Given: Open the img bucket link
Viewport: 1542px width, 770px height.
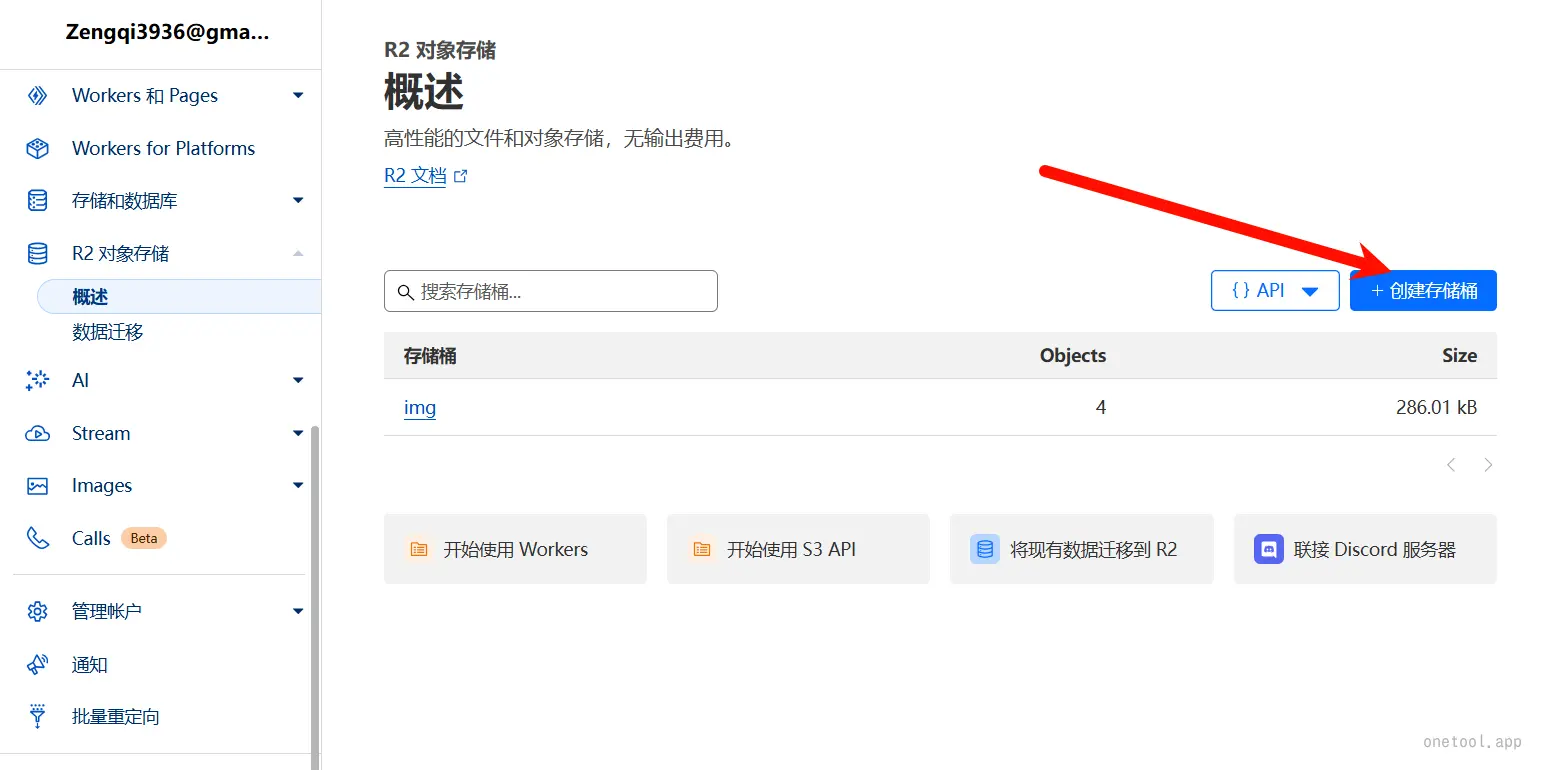Looking at the screenshot, I should tap(420, 408).
